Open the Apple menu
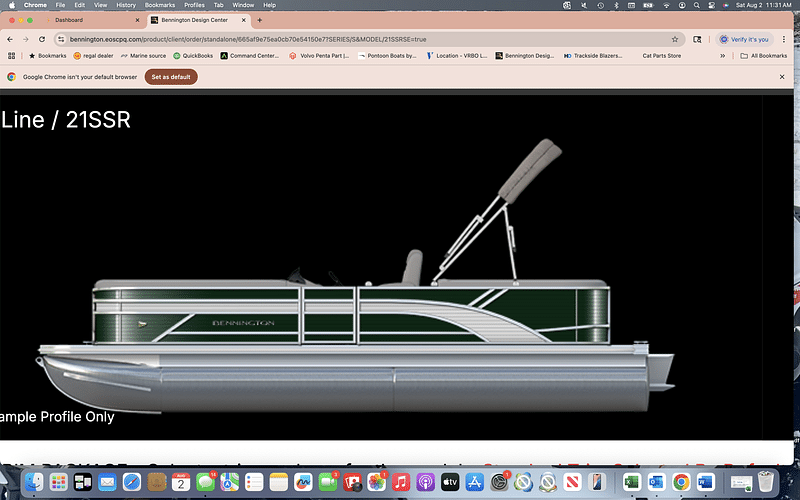 (x=12, y=5)
